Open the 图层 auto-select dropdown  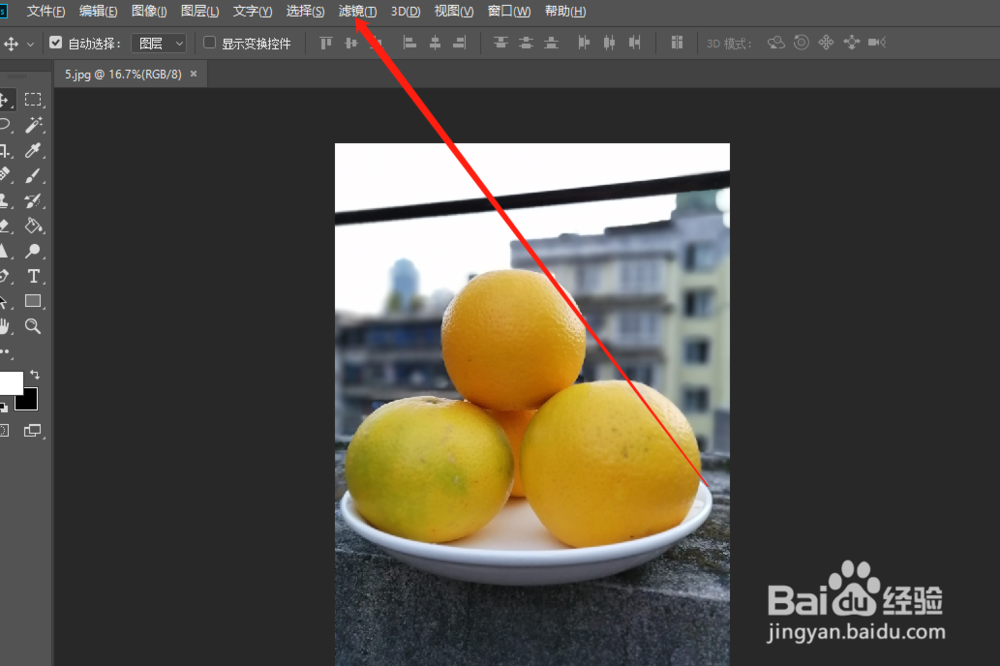[x=159, y=43]
